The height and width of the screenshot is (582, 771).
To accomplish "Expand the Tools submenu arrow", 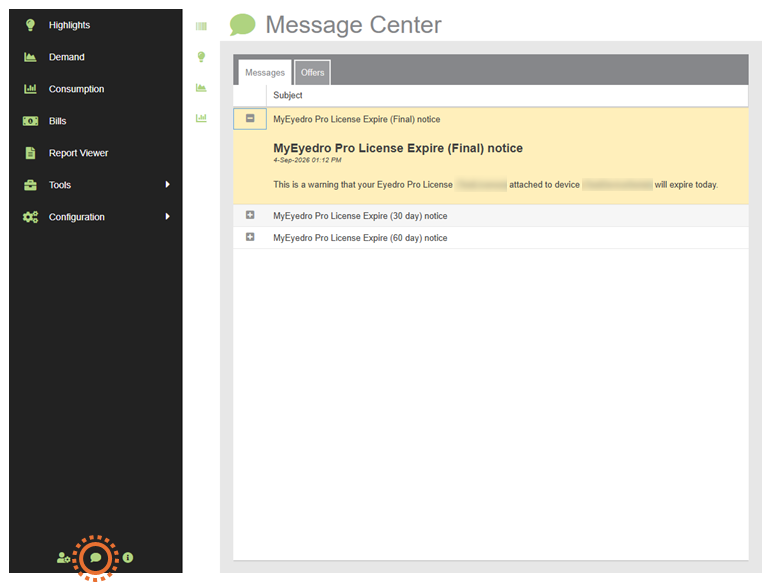I will click(168, 184).
